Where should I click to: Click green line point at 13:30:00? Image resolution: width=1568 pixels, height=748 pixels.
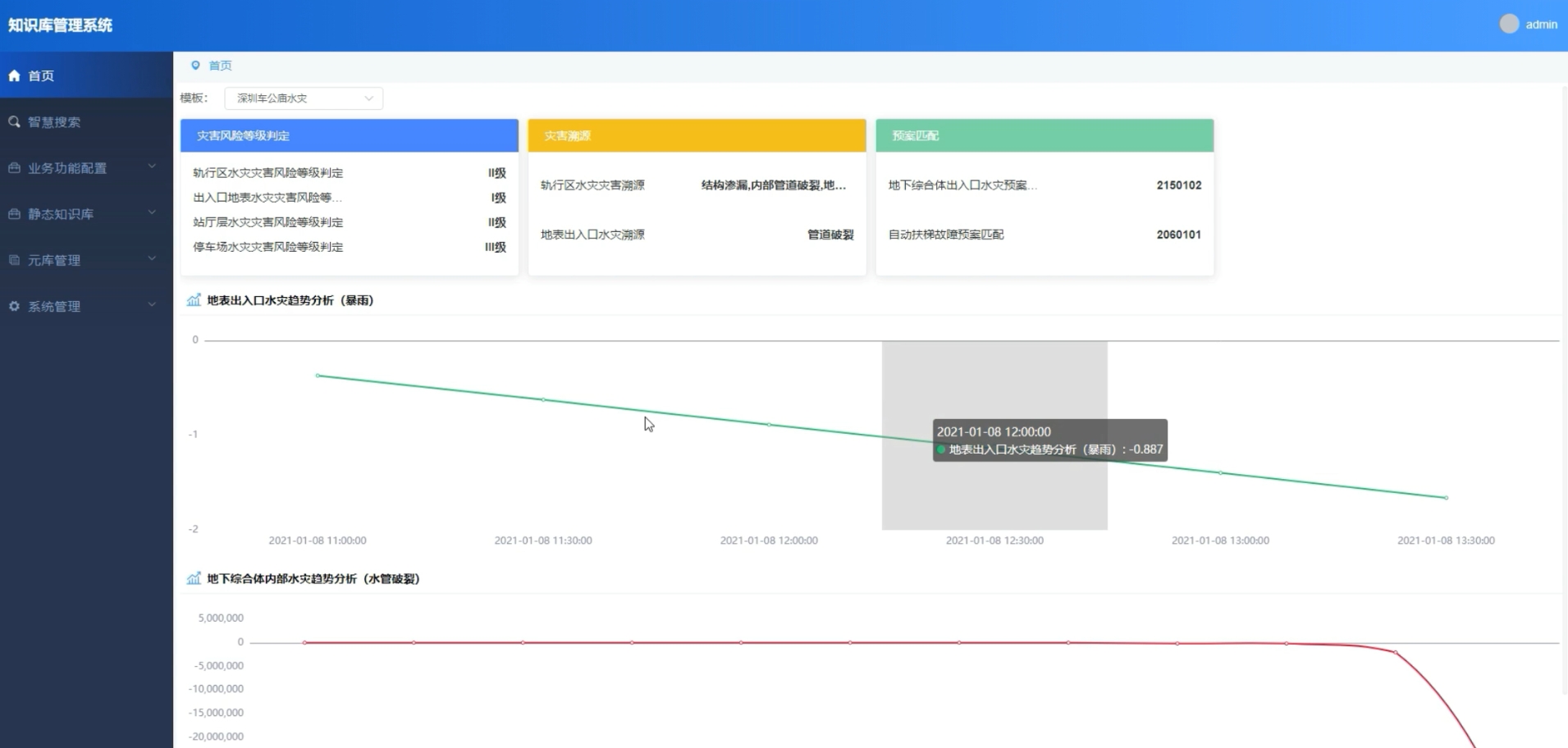pos(1446,497)
